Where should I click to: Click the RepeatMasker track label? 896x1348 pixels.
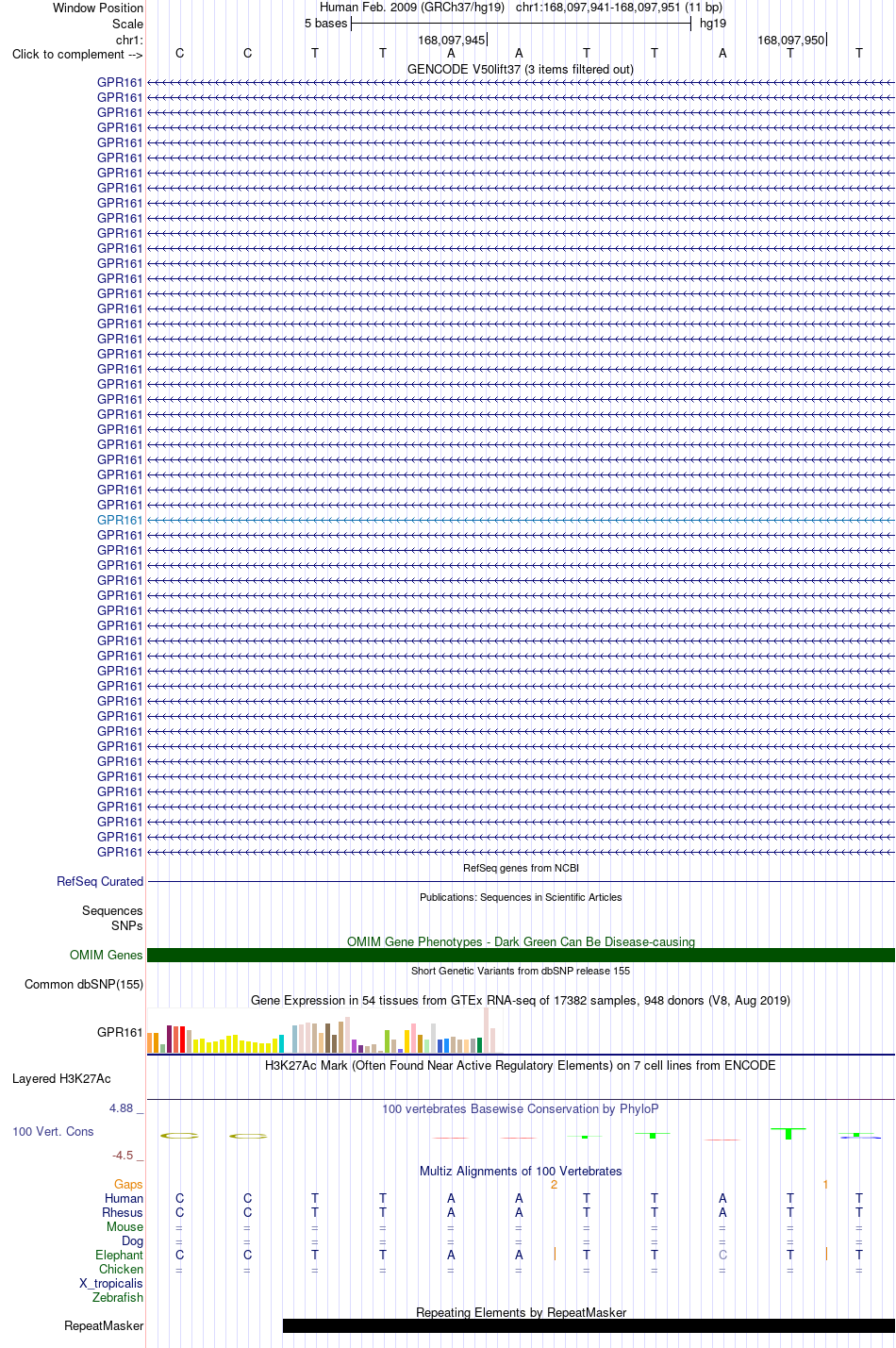(x=104, y=1325)
